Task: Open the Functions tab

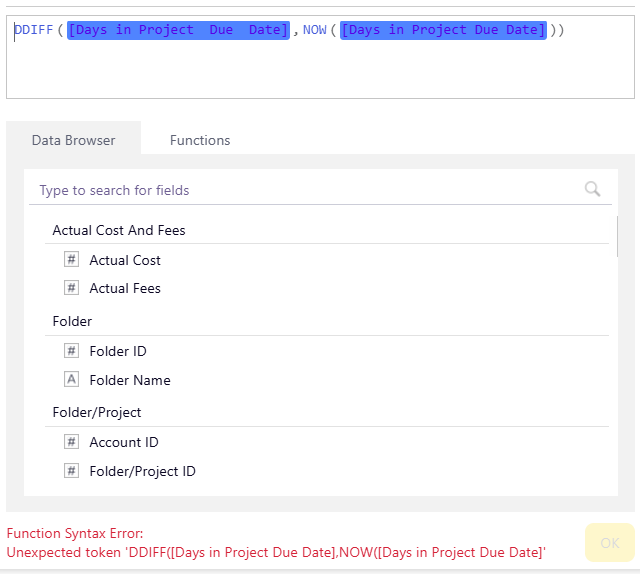Action: pos(200,140)
